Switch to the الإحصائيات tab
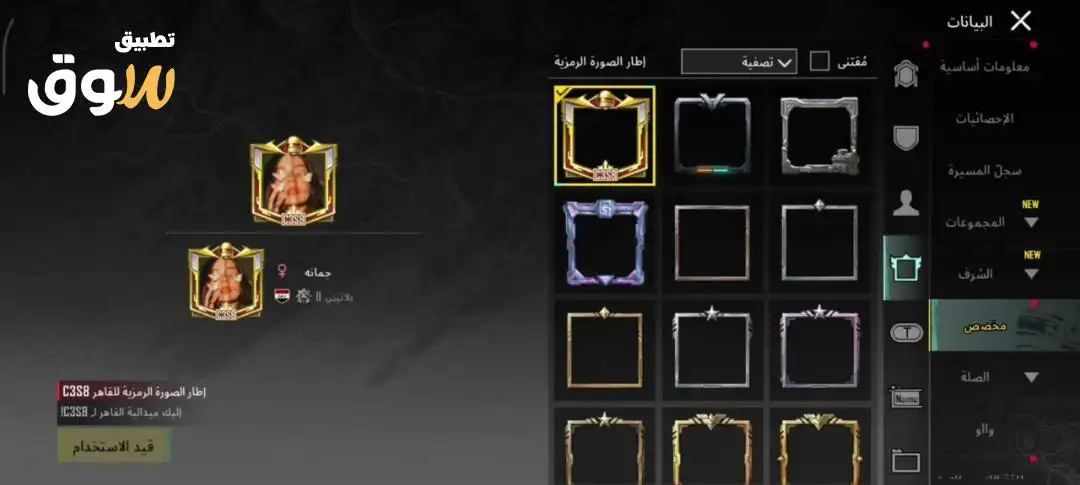Screen dimensions: 1080x485 click(x=985, y=118)
